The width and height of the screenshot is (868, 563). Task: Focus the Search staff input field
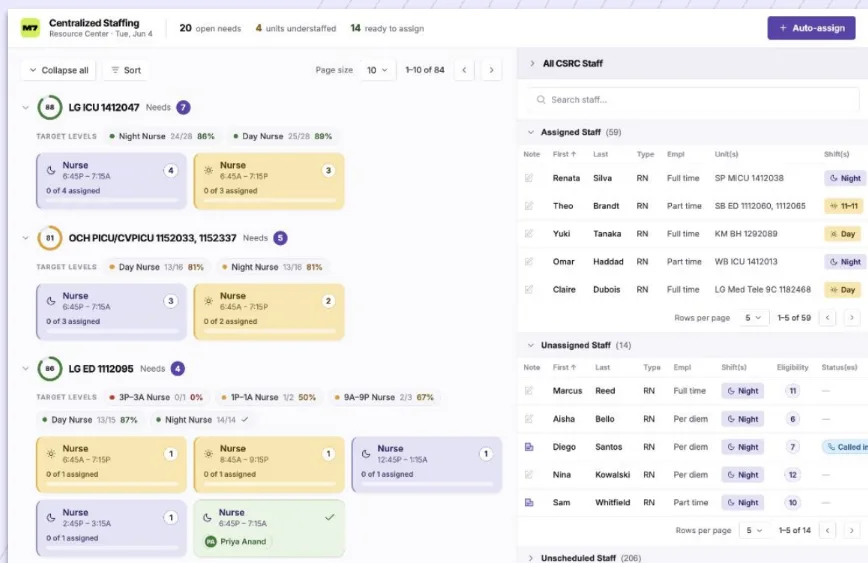pos(693,100)
